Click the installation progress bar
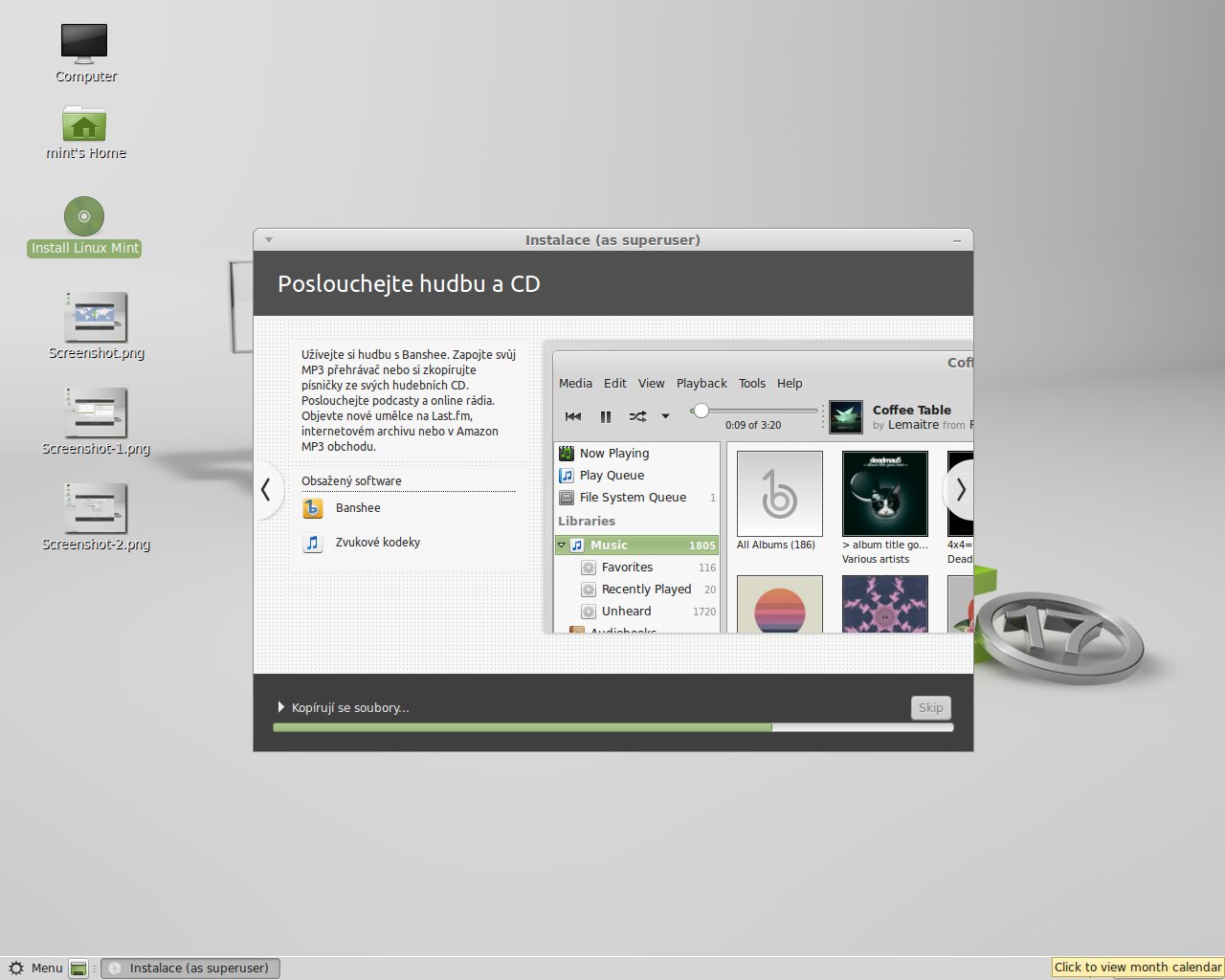 [612, 727]
